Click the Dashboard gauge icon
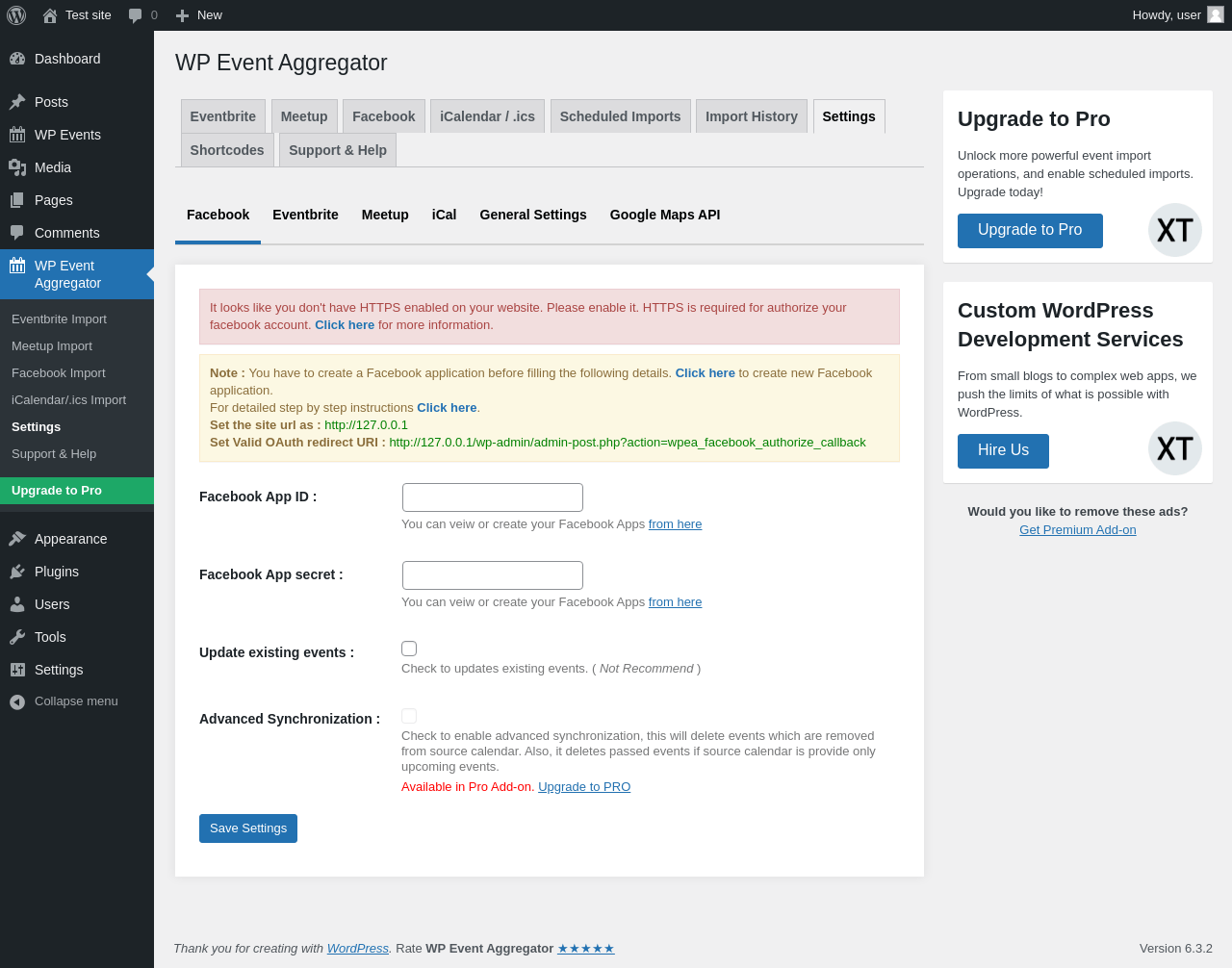This screenshot has width=1232, height=968. [x=17, y=59]
